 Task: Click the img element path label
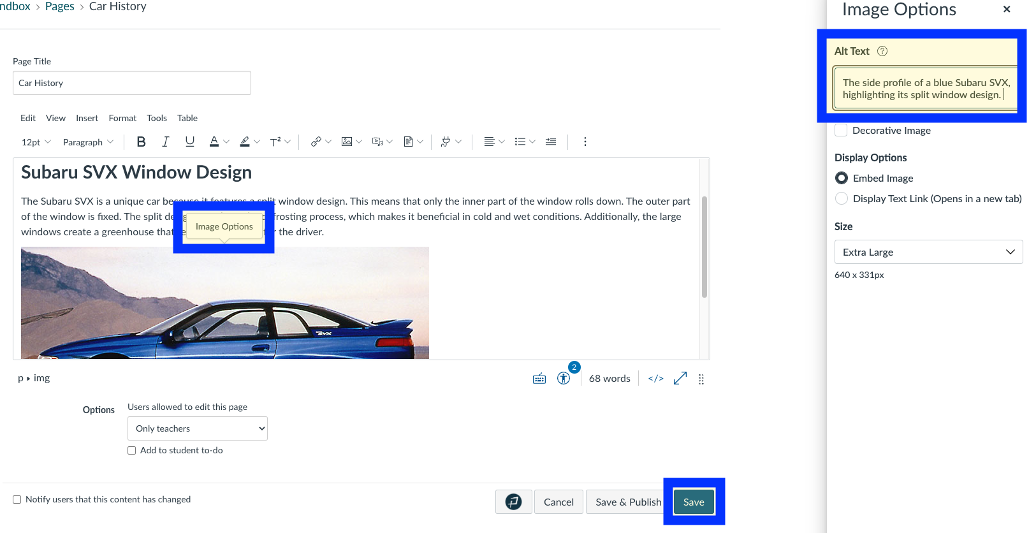41,378
